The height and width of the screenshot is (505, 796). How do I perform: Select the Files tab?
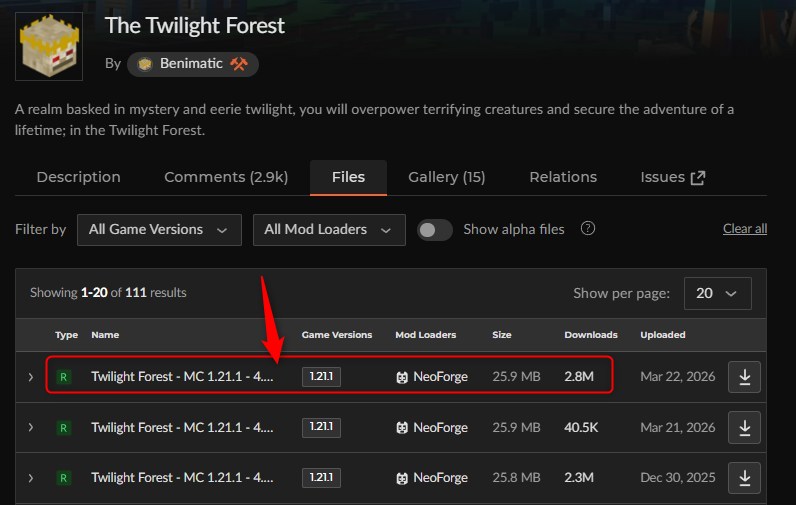point(348,177)
